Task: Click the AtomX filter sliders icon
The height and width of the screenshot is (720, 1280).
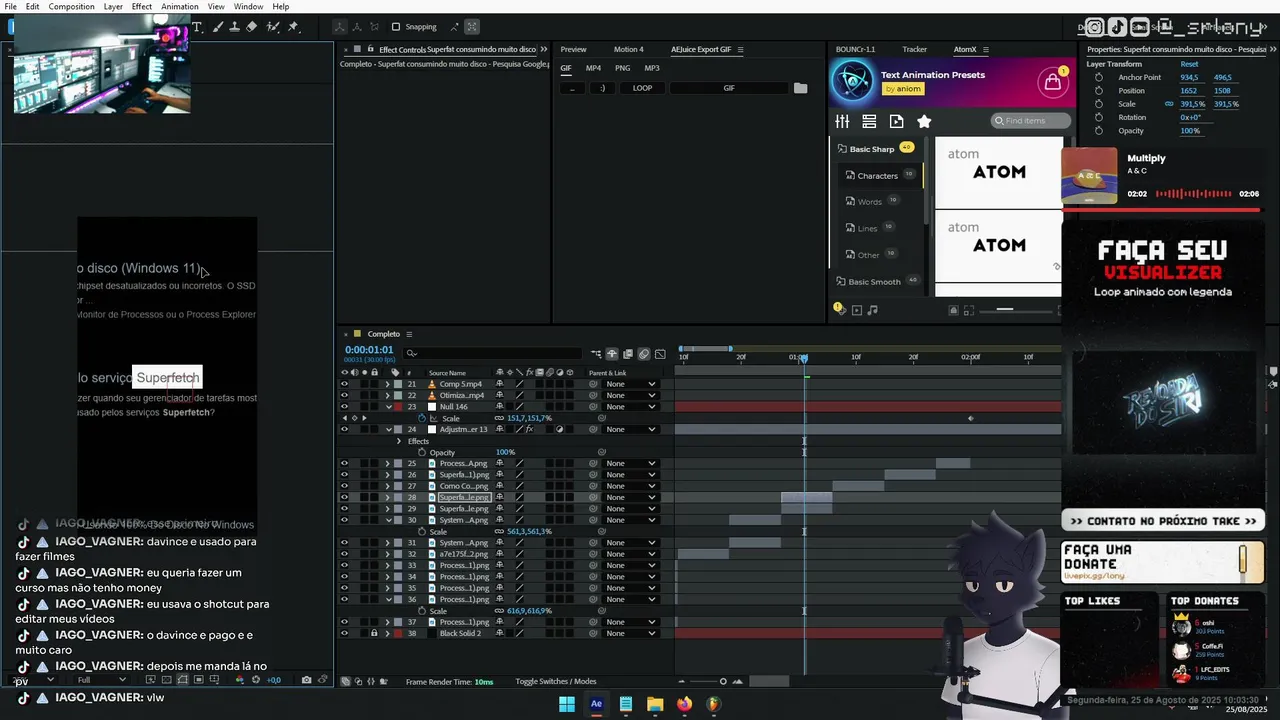Action: 842,121
